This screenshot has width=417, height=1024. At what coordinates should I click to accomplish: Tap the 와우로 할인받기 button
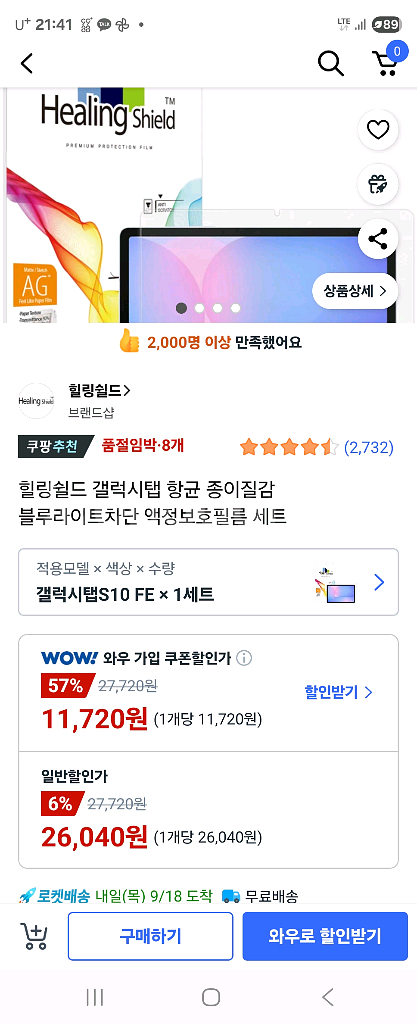pos(324,936)
